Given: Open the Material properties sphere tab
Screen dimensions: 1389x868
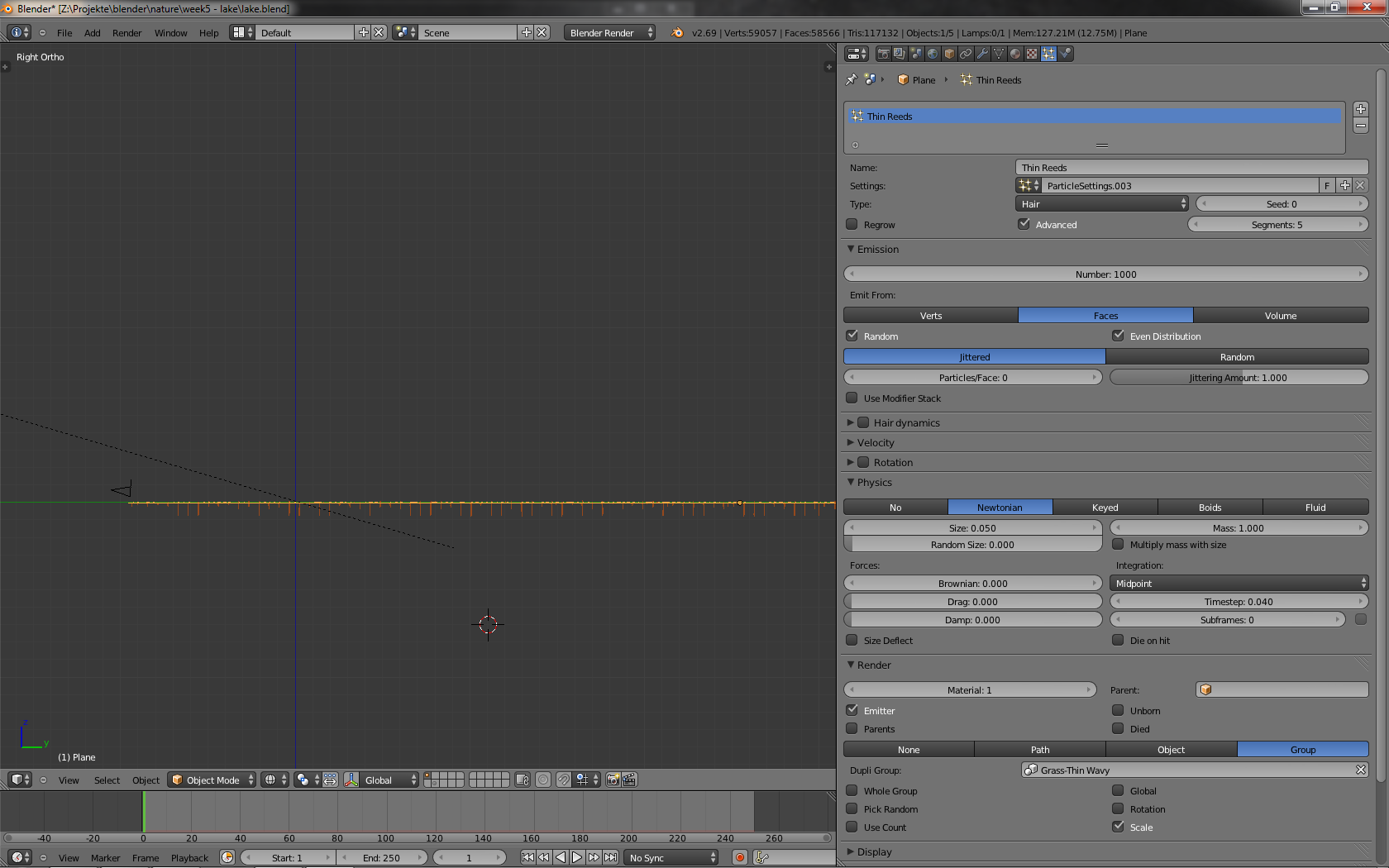Looking at the screenshot, I should (x=1015, y=54).
